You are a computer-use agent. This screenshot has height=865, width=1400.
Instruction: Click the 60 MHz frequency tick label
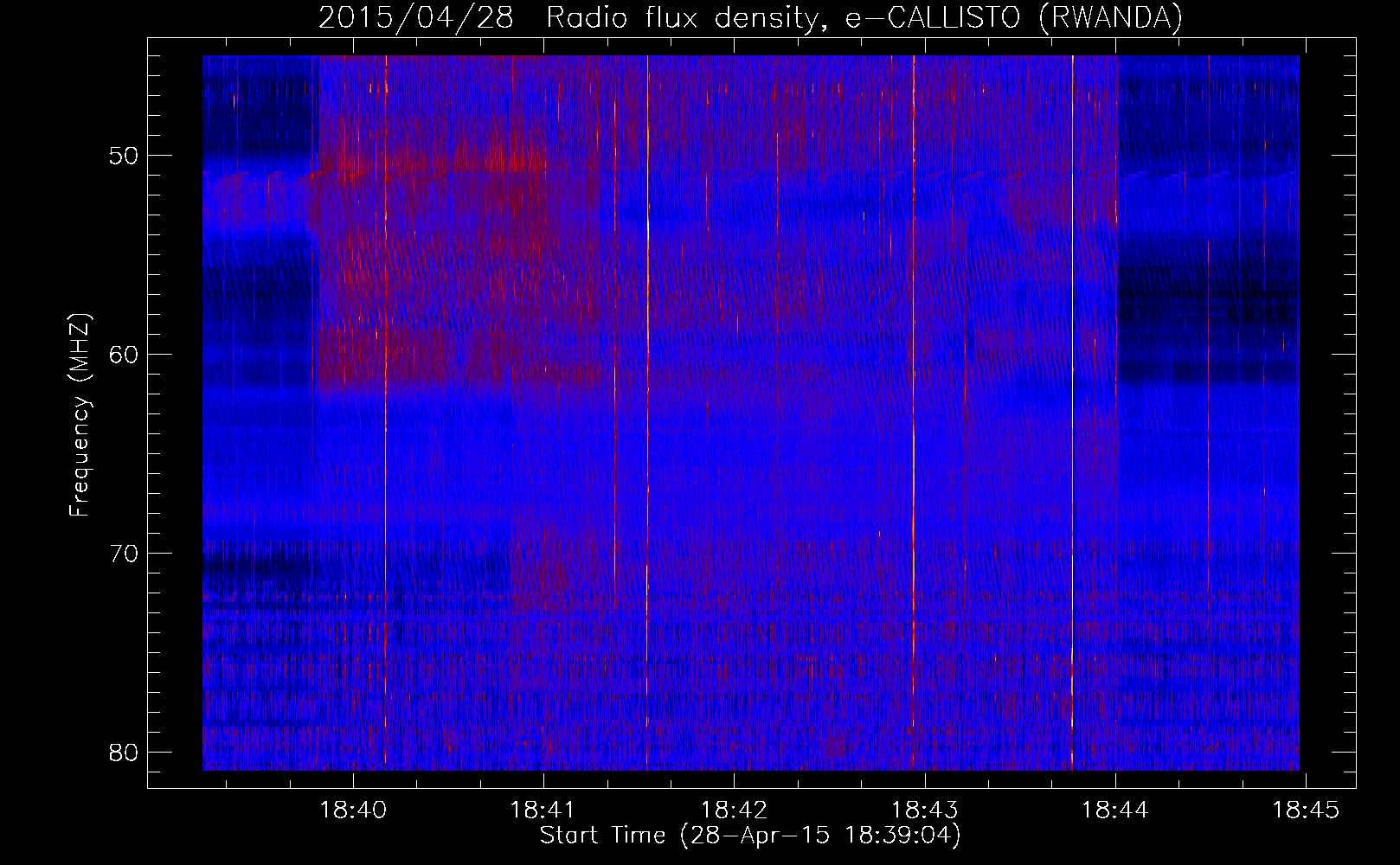125,355
